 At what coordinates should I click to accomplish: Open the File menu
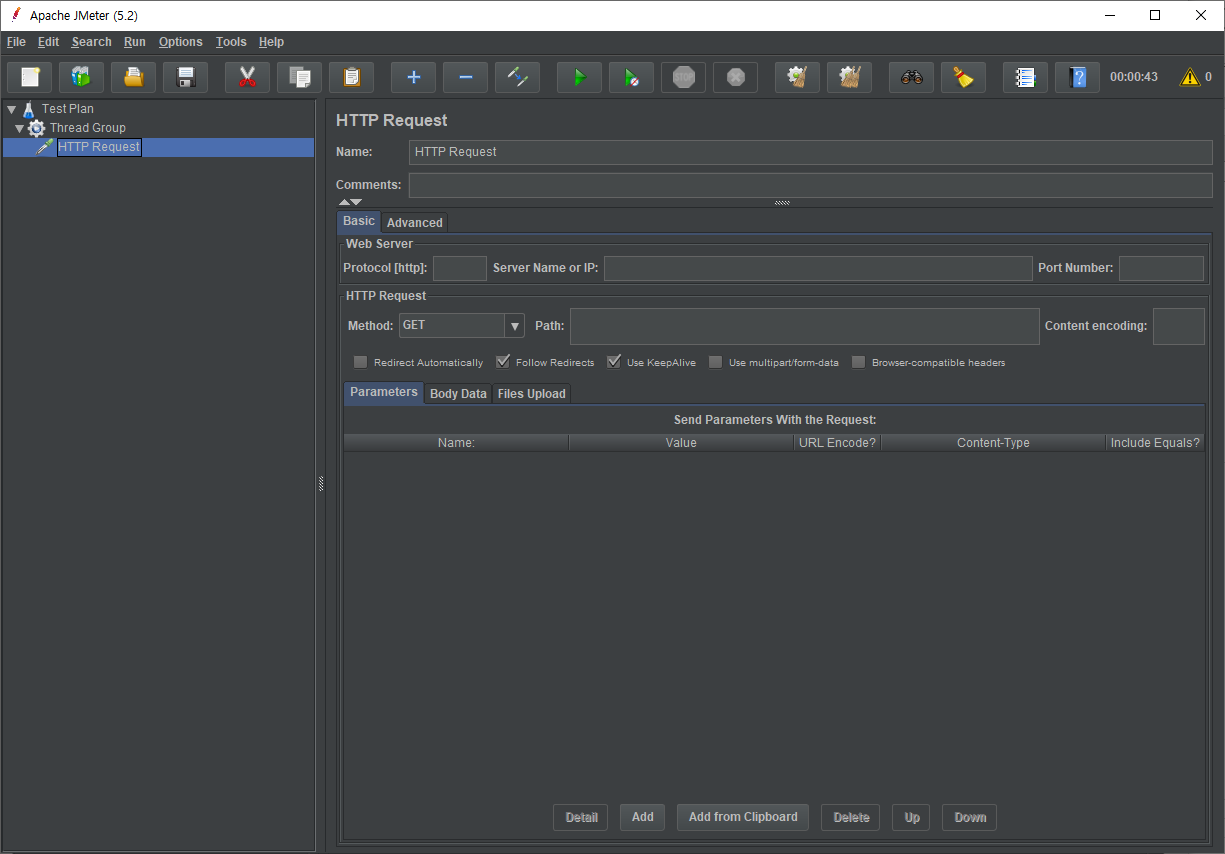(16, 42)
